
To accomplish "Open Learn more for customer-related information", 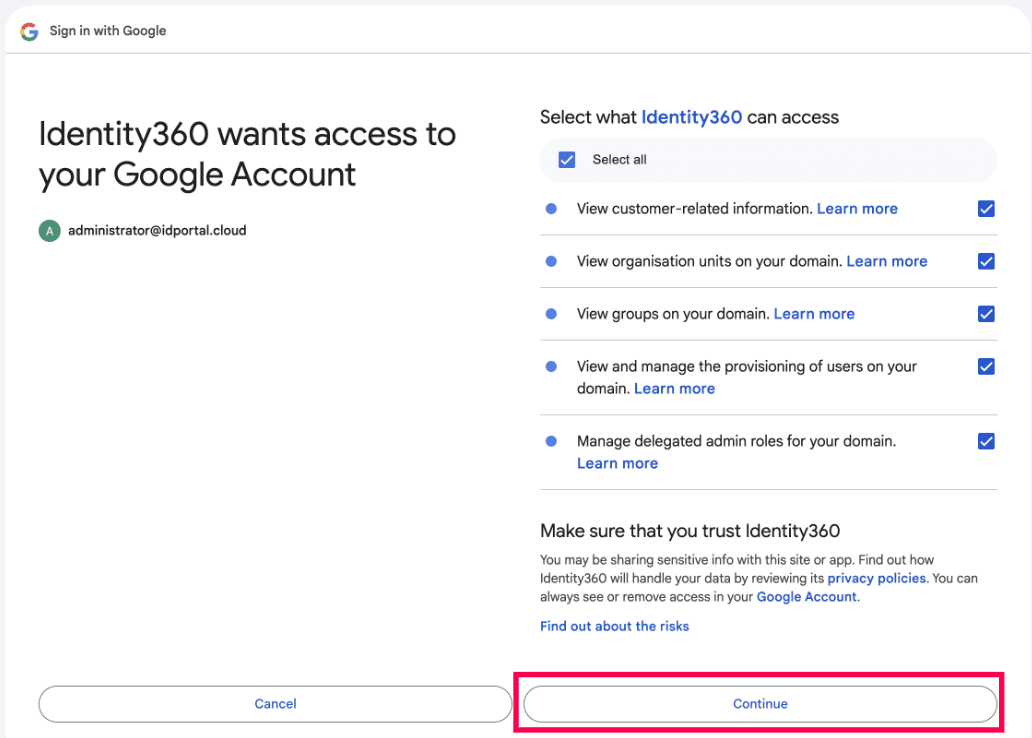I will (x=857, y=209).
